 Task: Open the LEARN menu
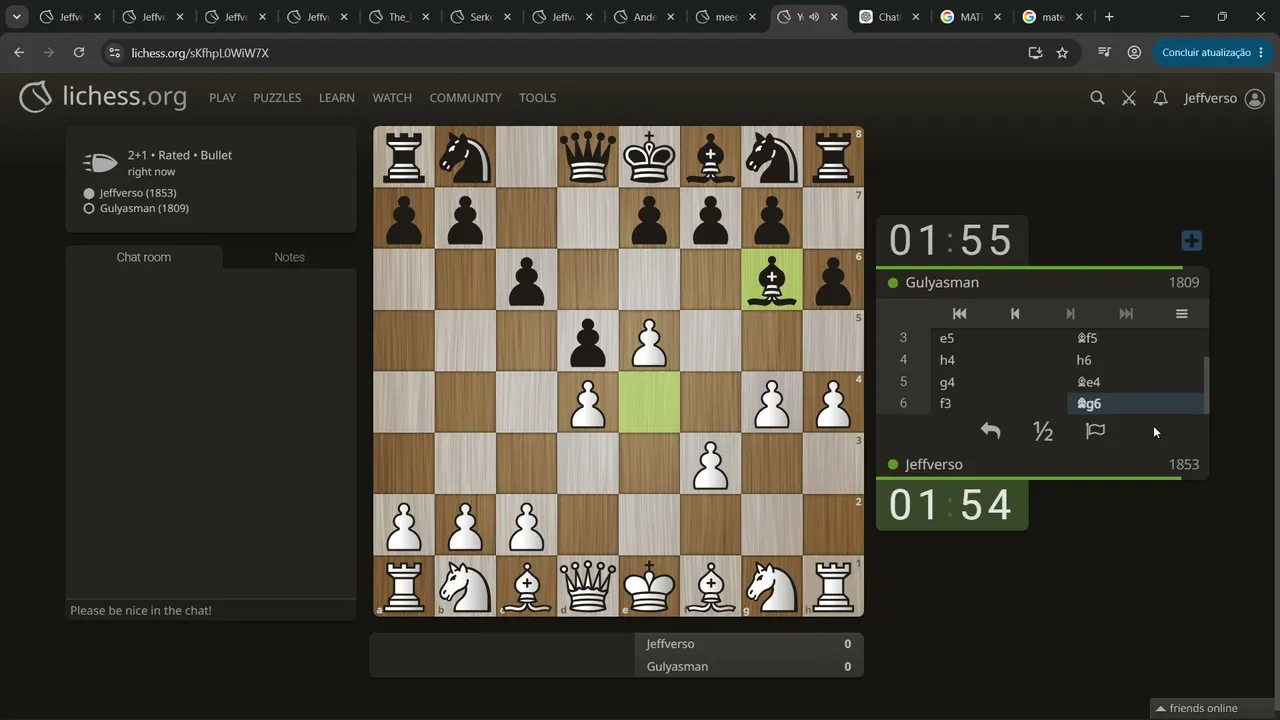click(x=337, y=98)
